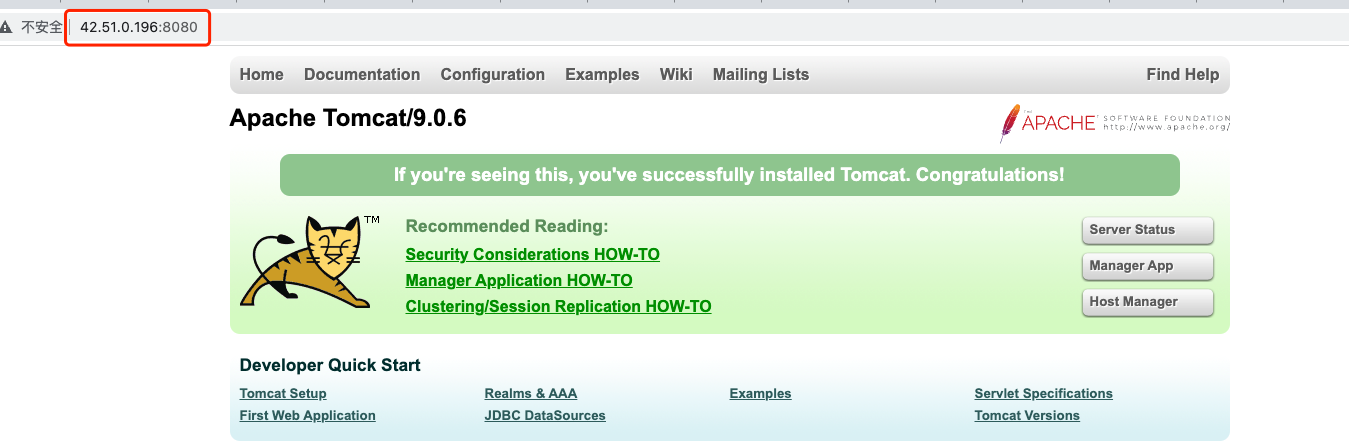Image resolution: width=1349 pixels, height=442 pixels.
Task: Open the Realms & AAA link
Action: point(531,393)
